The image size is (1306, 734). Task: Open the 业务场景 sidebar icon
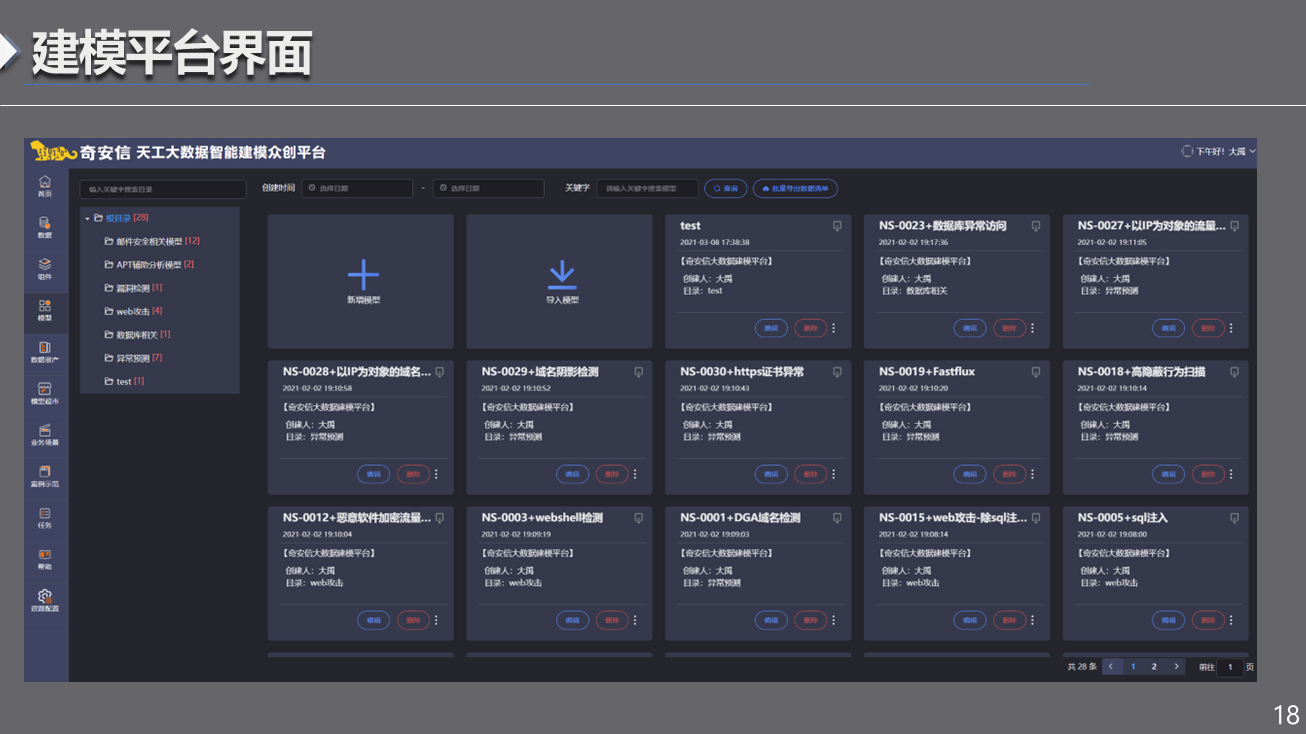pos(44,430)
